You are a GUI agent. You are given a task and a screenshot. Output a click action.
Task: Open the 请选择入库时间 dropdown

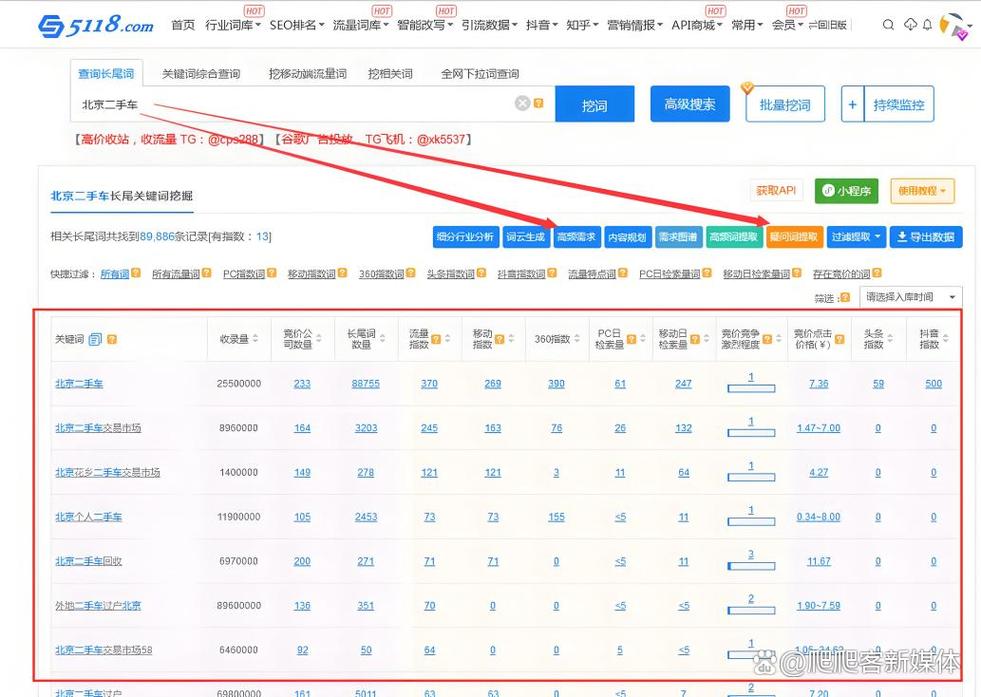click(910, 297)
